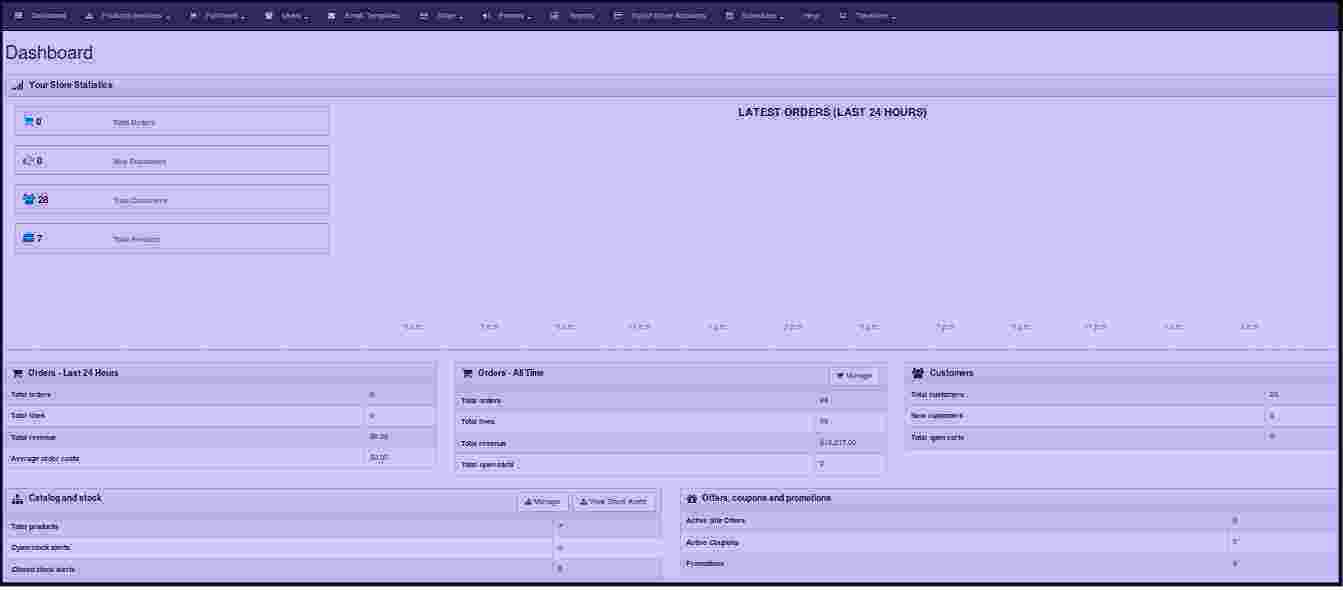Open the Dashboard item in top navigation
The width and height of the screenshot is (1343, 590).
pos(40,16)
